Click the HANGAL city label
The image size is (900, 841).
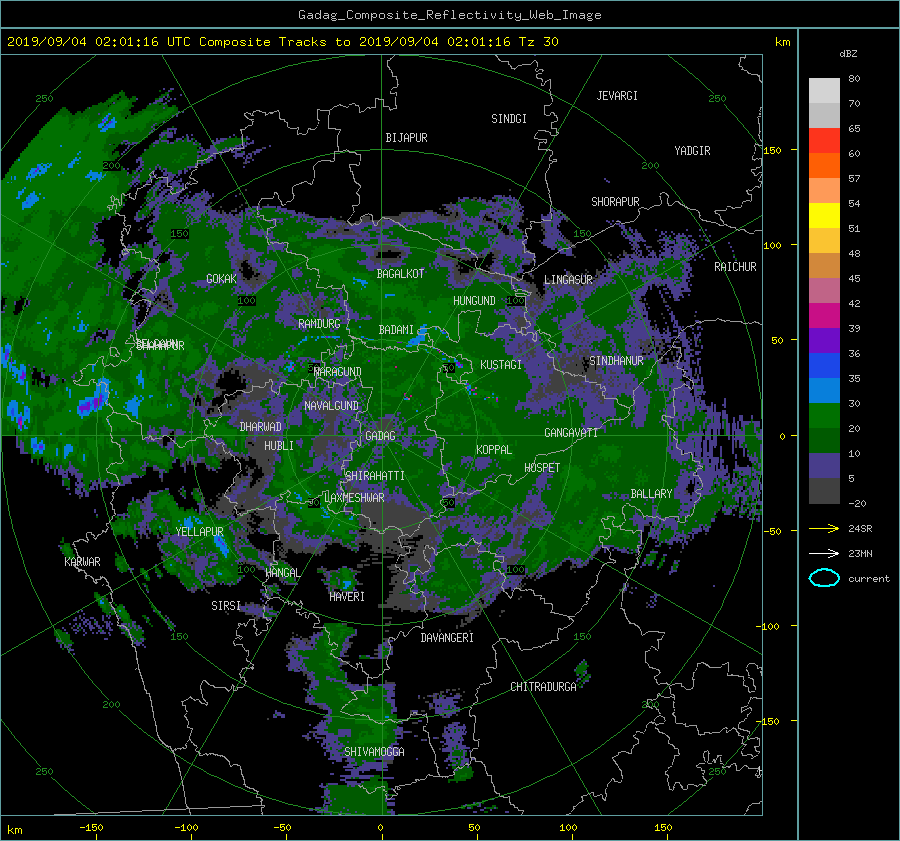click(x=282, y=573)
